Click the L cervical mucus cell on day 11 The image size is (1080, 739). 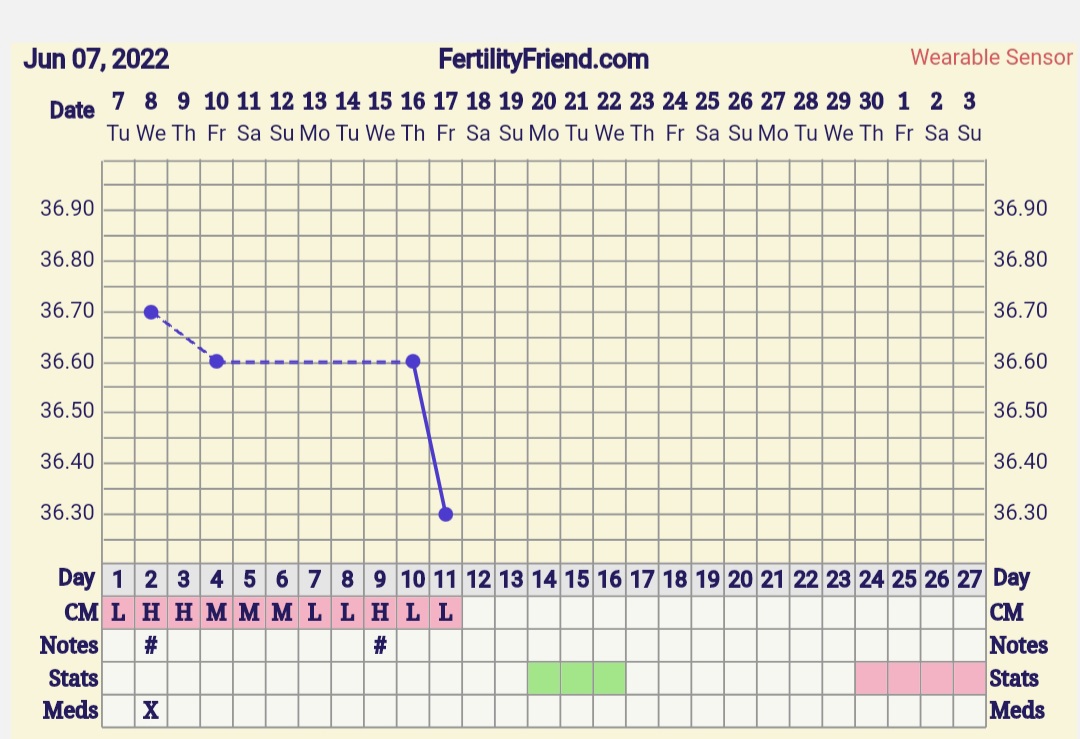click(x=446, y=612)
